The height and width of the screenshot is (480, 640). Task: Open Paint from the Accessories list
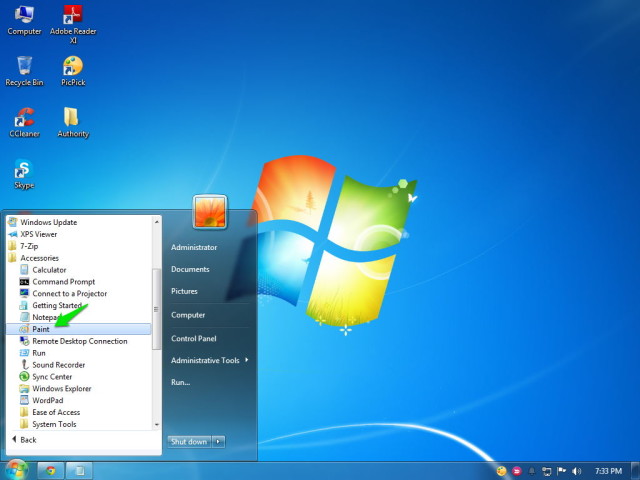[x=78, y=329]
